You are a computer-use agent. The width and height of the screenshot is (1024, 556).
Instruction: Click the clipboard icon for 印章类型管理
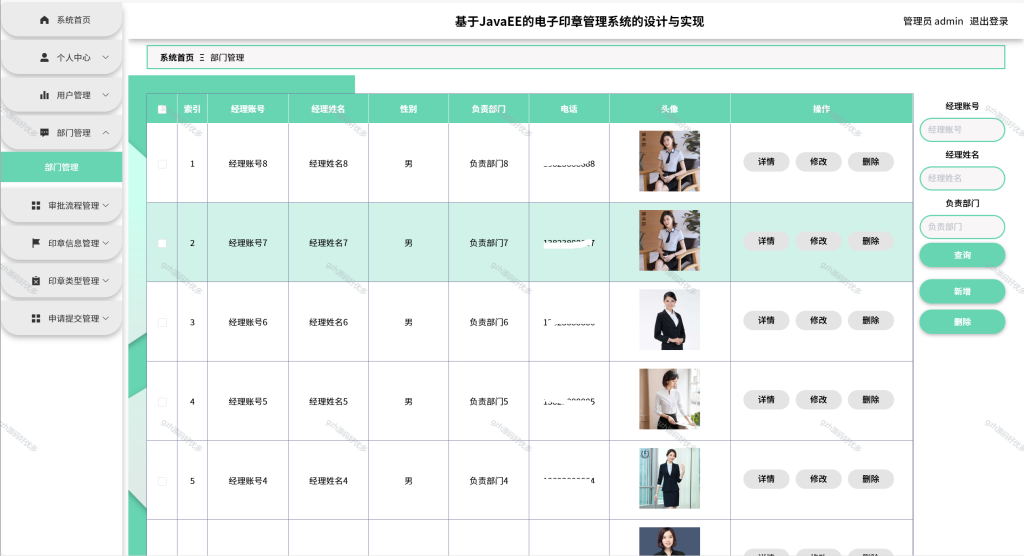(x=36, y=281)
